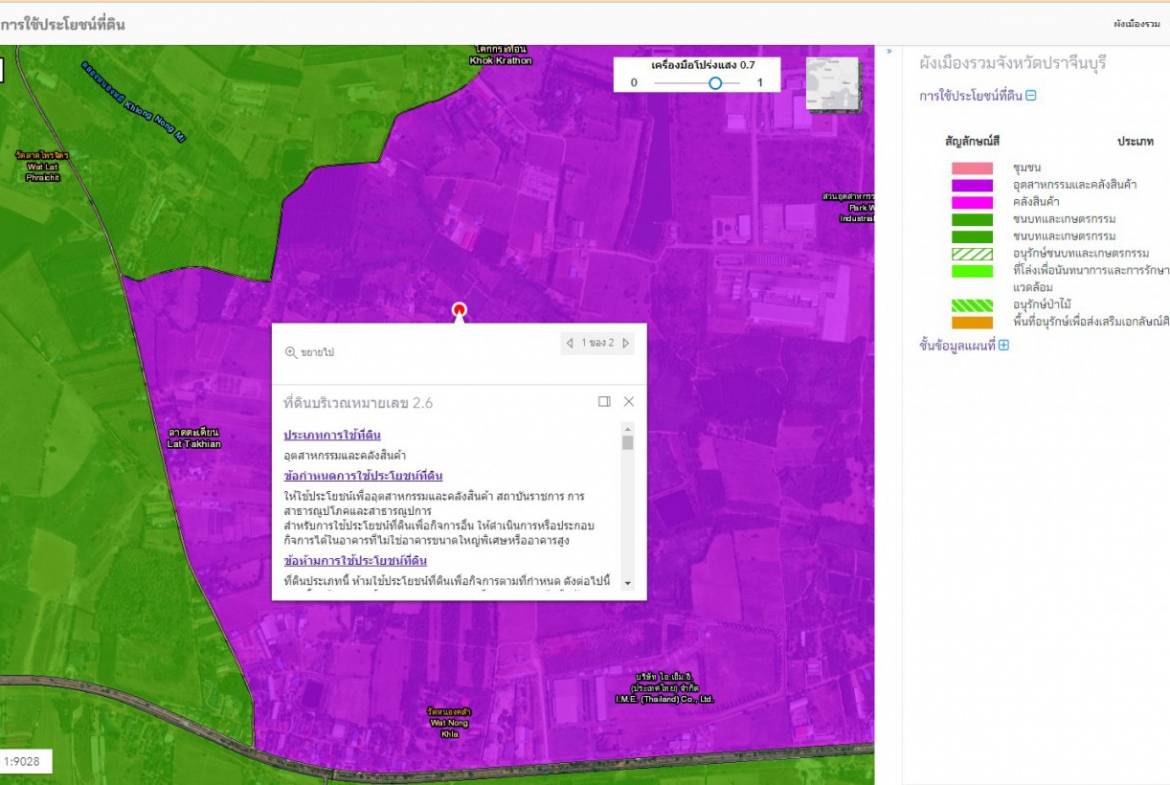
Task: Click the popup scrollbar thumb
Action: 628,442
